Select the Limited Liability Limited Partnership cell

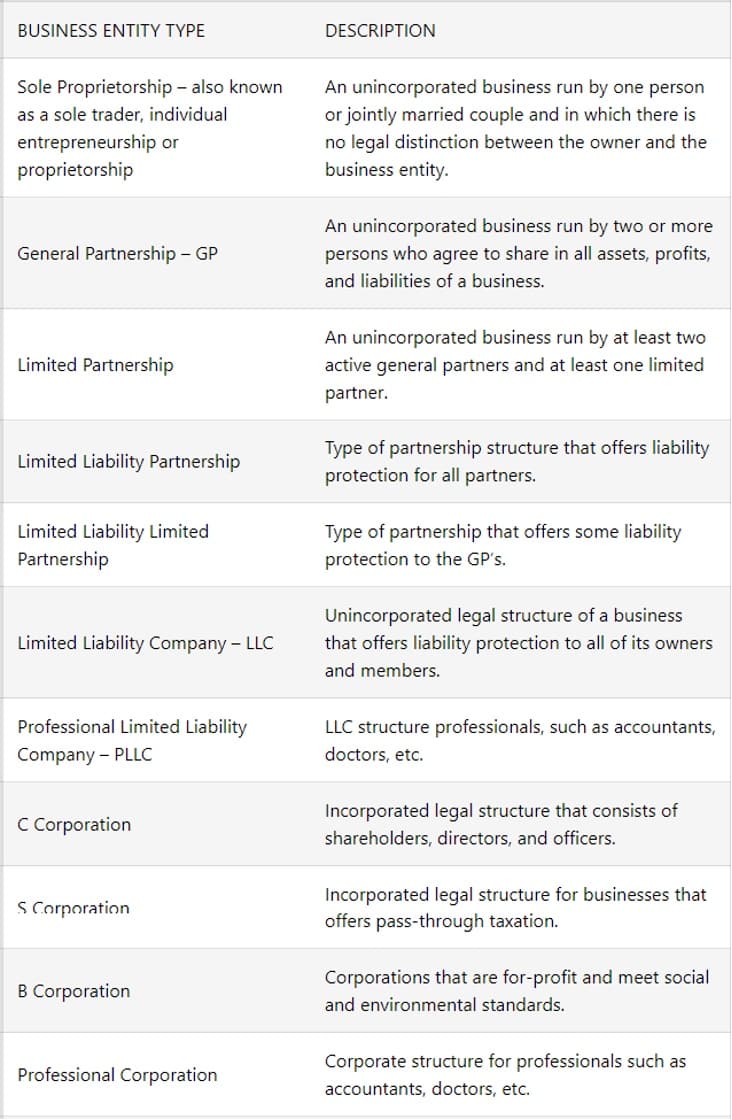tap(113, 545)
